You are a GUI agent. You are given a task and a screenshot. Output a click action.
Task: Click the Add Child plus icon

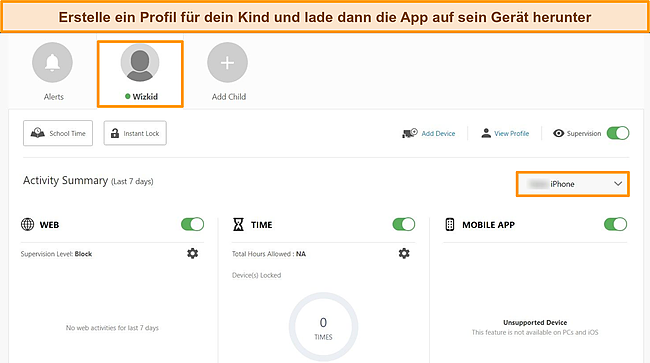click(228, 63)
